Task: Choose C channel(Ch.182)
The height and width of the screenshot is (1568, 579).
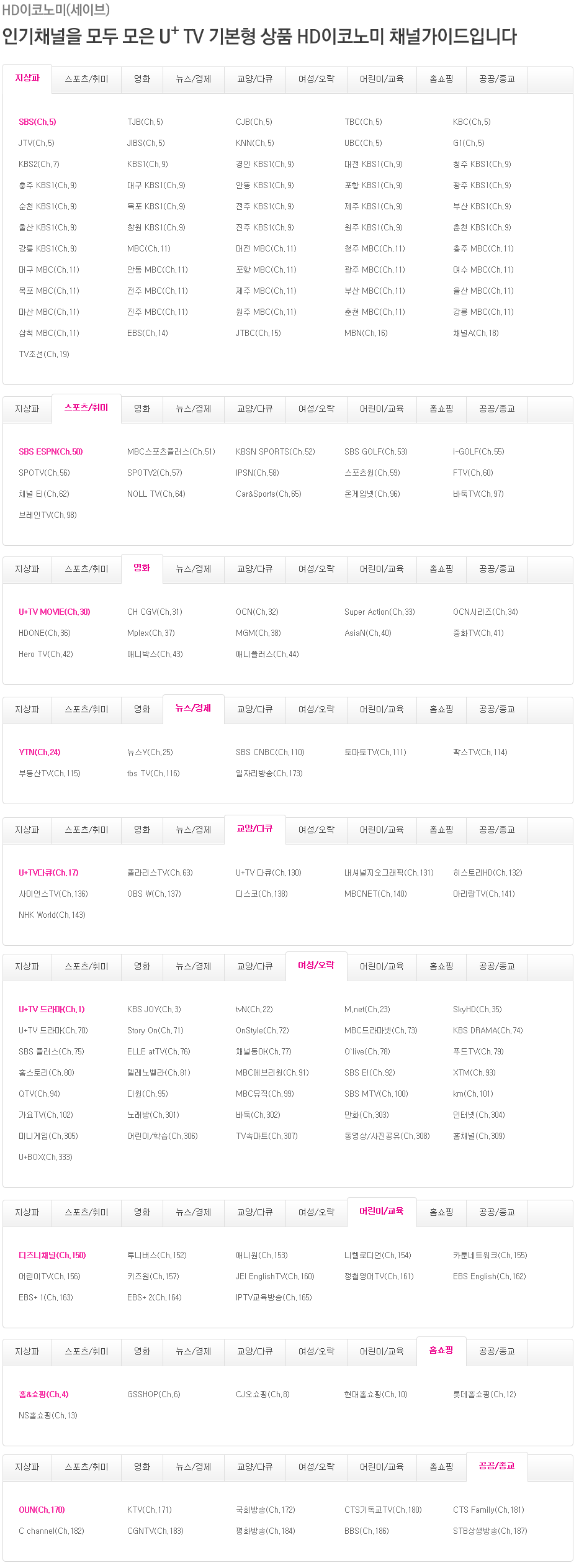Action: (52, 1531)
